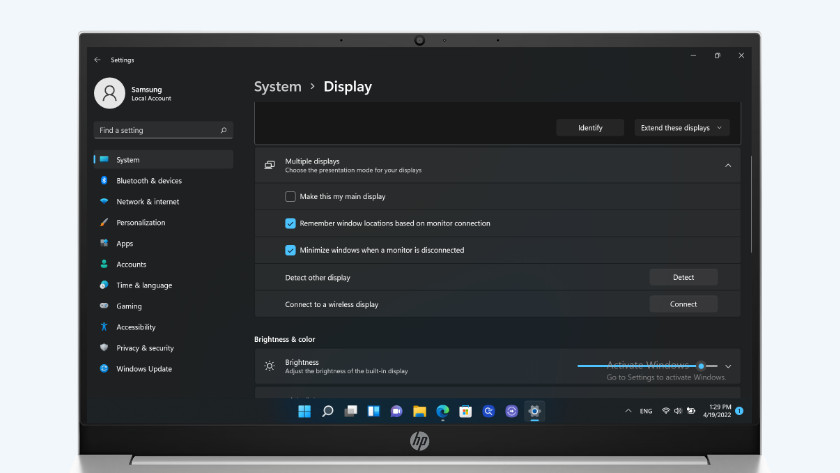Screen dimensions: 840x473
Task: Select System in the sidebar
Action: [x=163, y=160]
